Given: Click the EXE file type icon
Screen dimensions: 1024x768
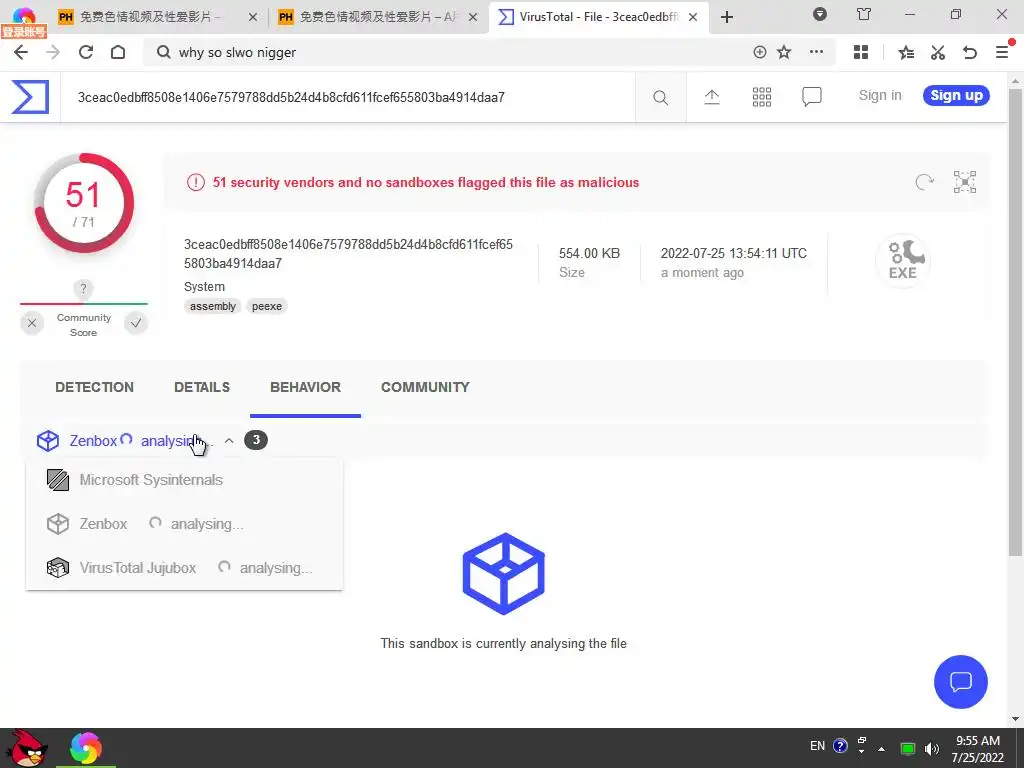Looking at the screenshot, I should 903,261.
